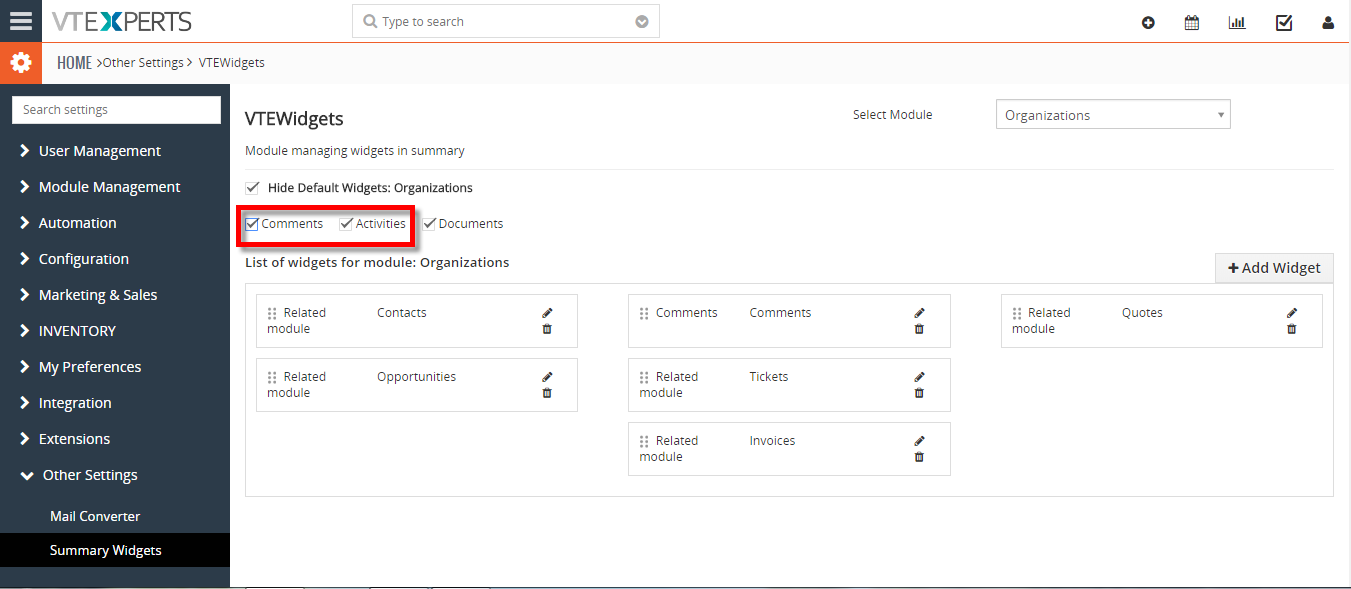1351x589 pixels.
Task: Delete the Opportunities widget
Action: [547, 393]
